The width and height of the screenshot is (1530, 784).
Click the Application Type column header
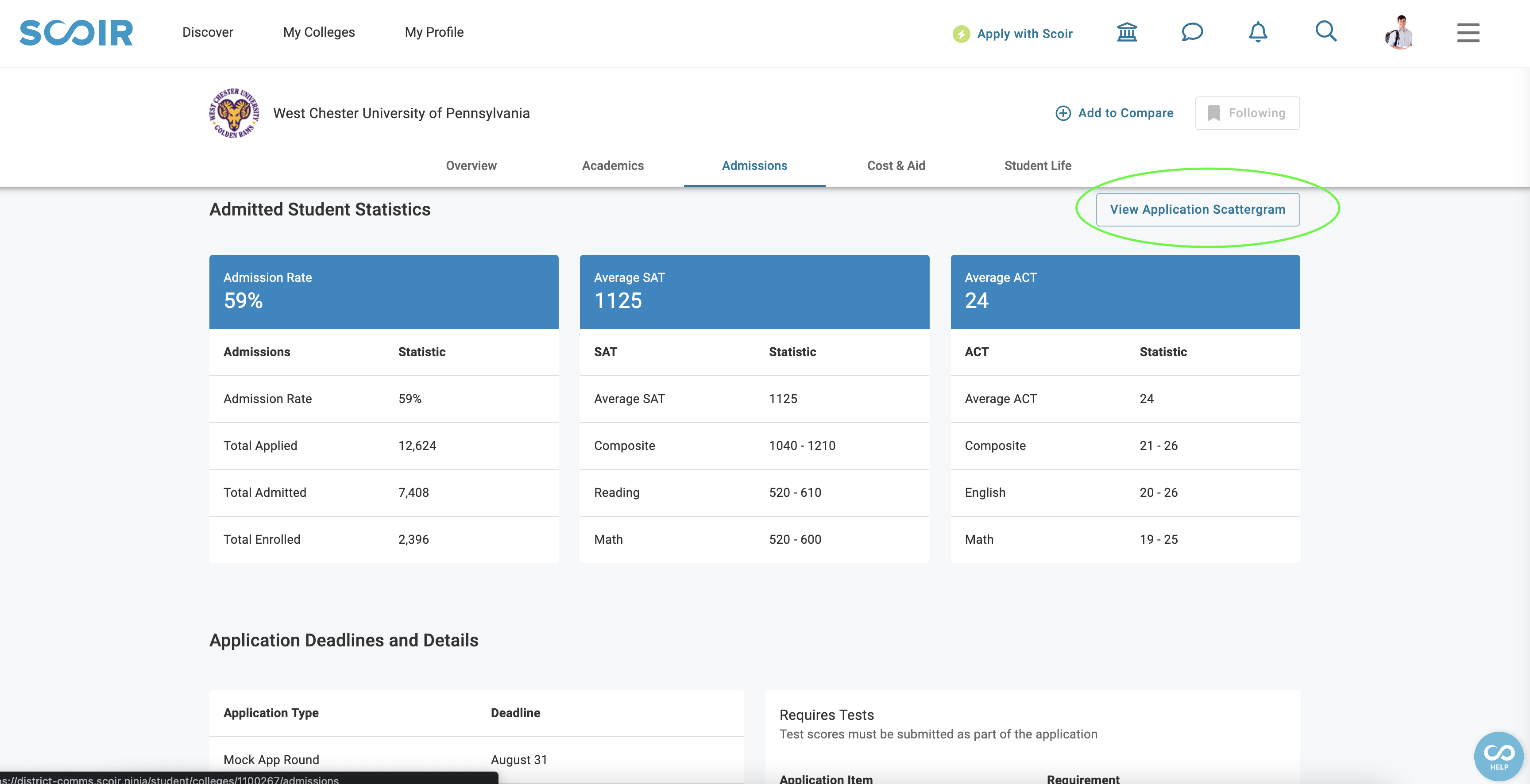coord(271,713)
